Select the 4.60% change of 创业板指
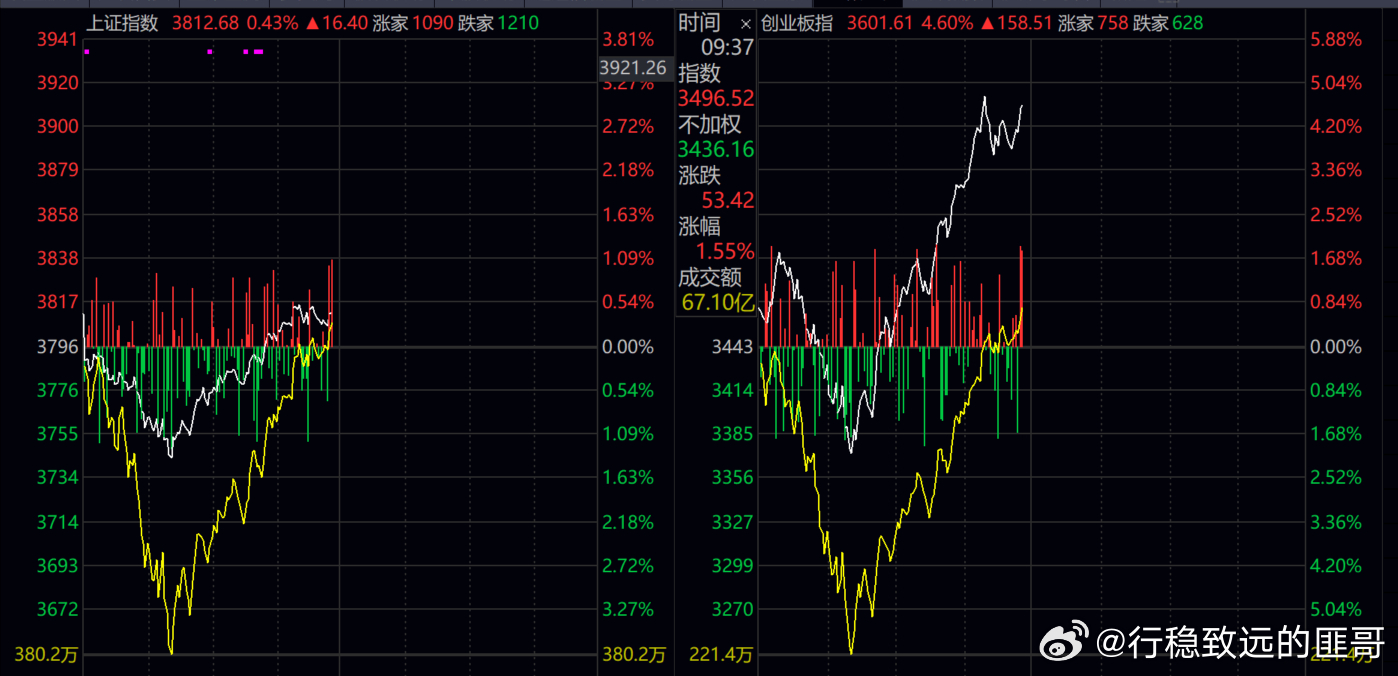 946,23
